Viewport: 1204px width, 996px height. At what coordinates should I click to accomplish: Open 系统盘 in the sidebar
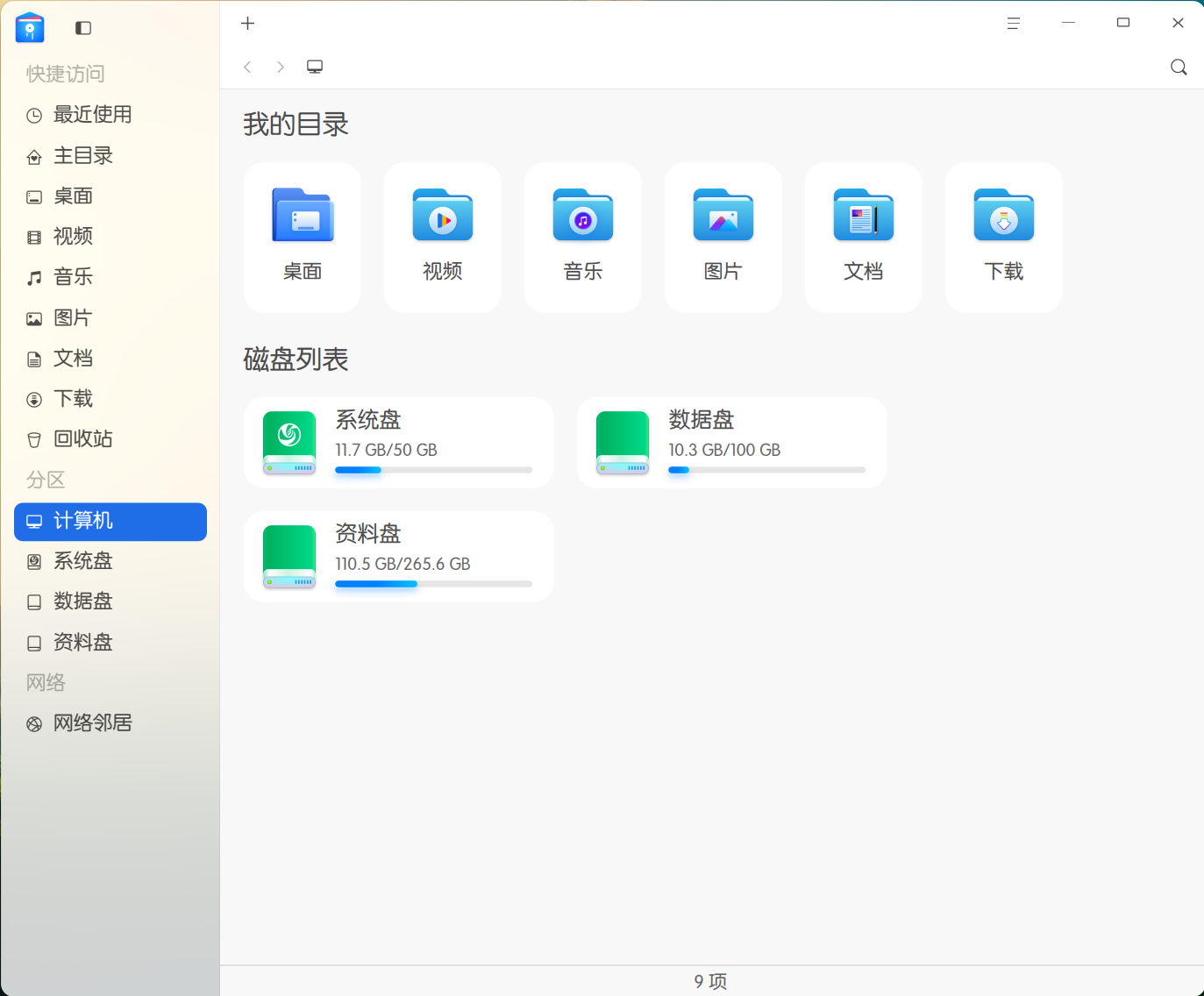click(x=110, y=561)
